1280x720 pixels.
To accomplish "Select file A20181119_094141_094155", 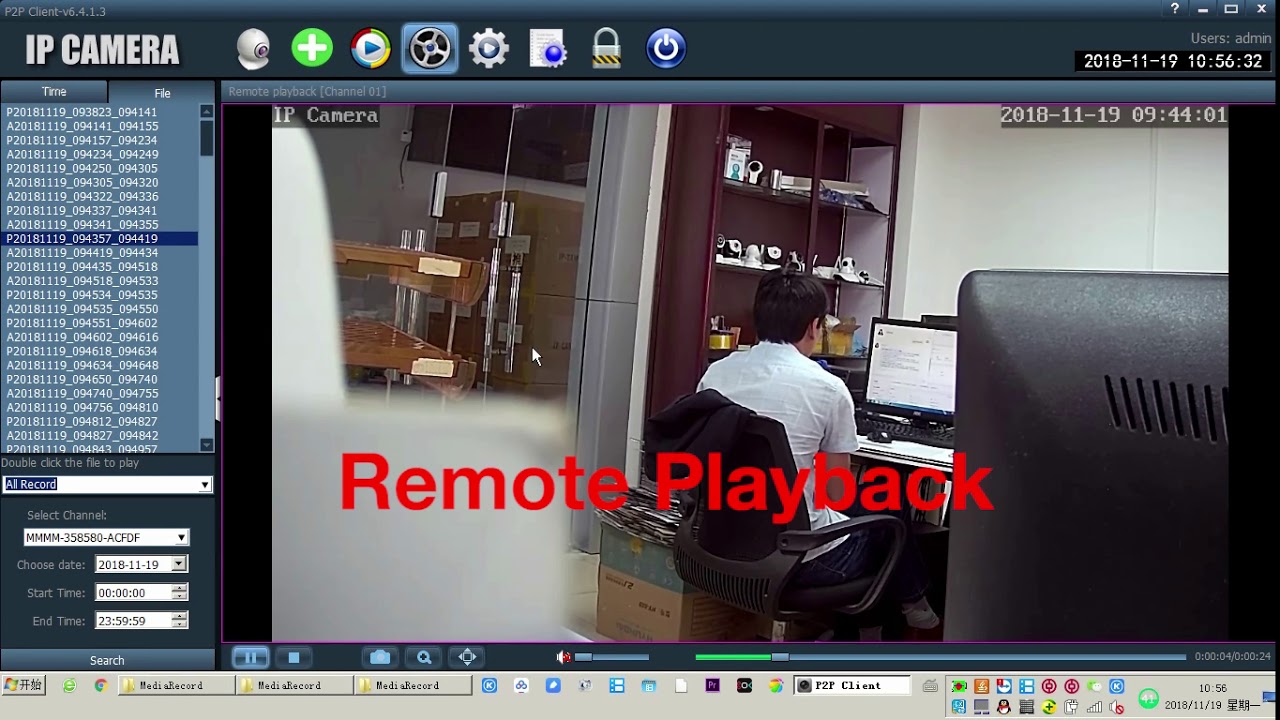I will [100, 126].
